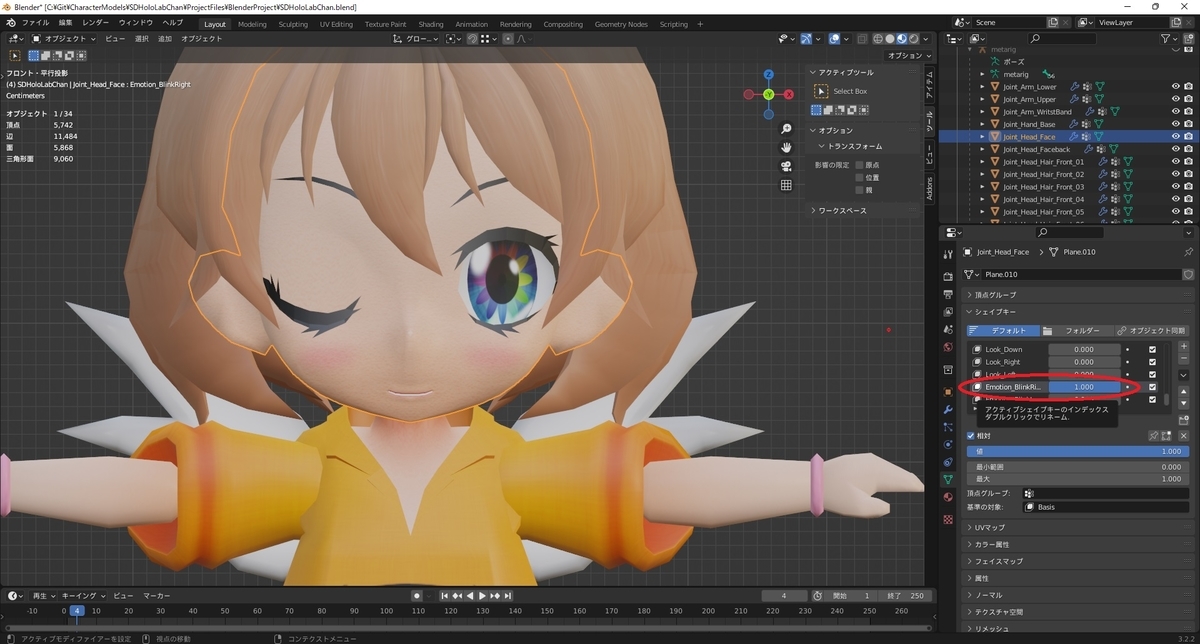Open 編集 (Edit) menu

tap(65, 22)
